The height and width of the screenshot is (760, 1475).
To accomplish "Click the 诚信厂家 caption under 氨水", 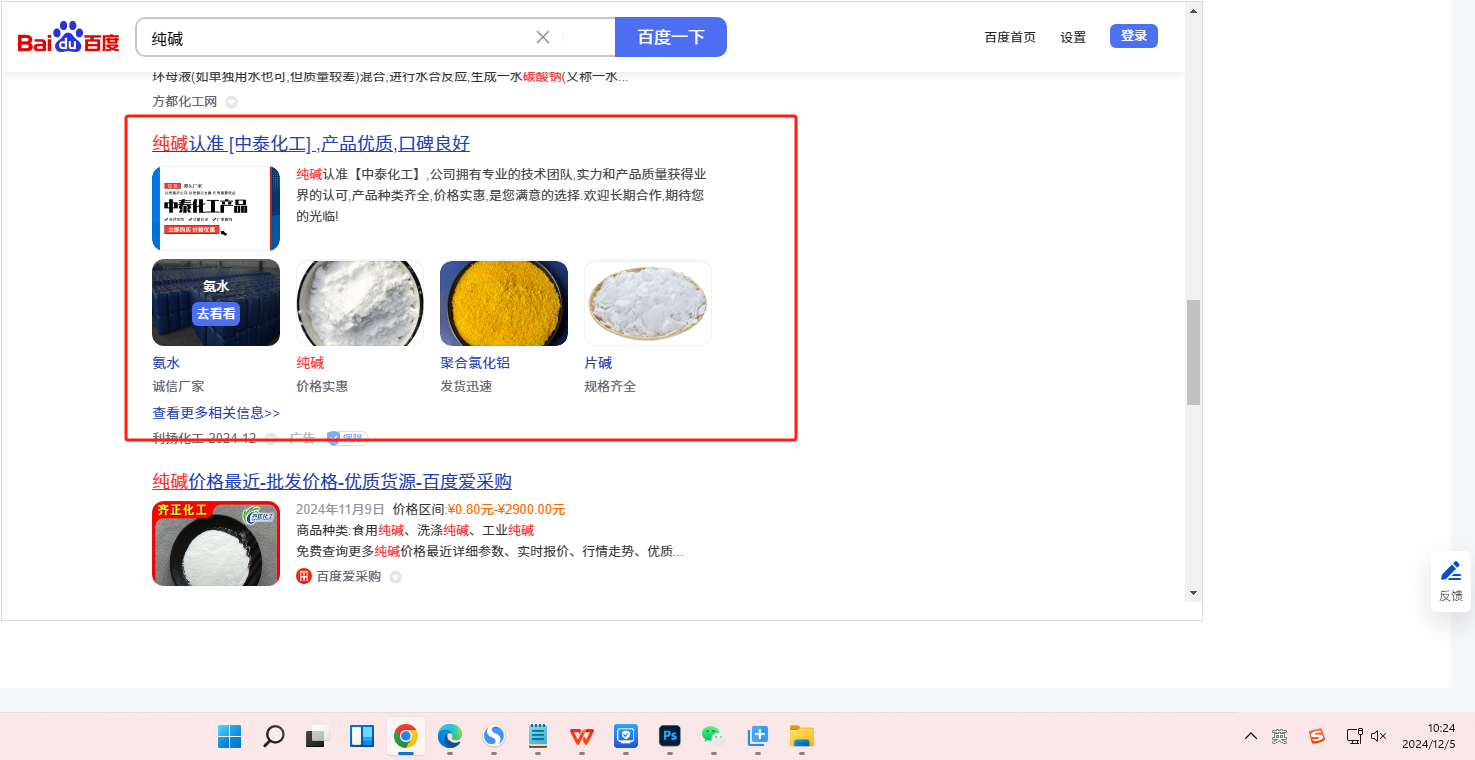I will (178, 386).
